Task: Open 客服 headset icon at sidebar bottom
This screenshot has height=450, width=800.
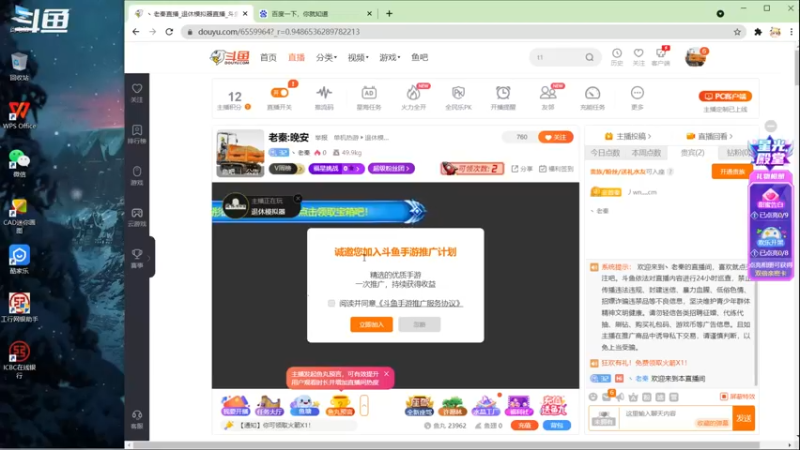Action: pos(137,419)
